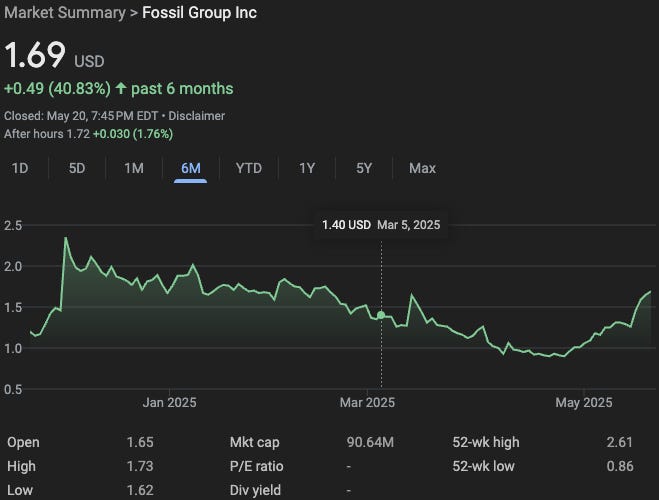This screenshot has height=500, width=659.
Task: Click the Open value 1.65
Action: click(x=140, y=442)
